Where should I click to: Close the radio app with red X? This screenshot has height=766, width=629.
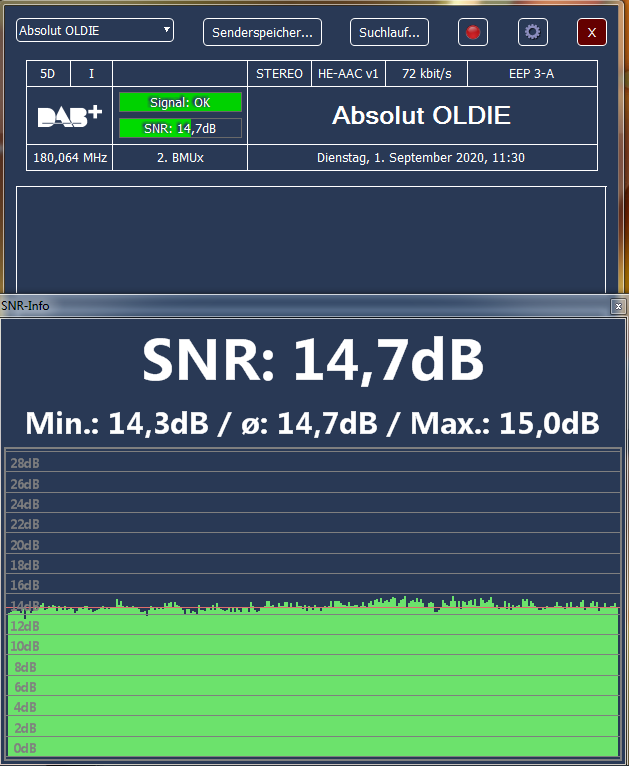pos(591,32)
